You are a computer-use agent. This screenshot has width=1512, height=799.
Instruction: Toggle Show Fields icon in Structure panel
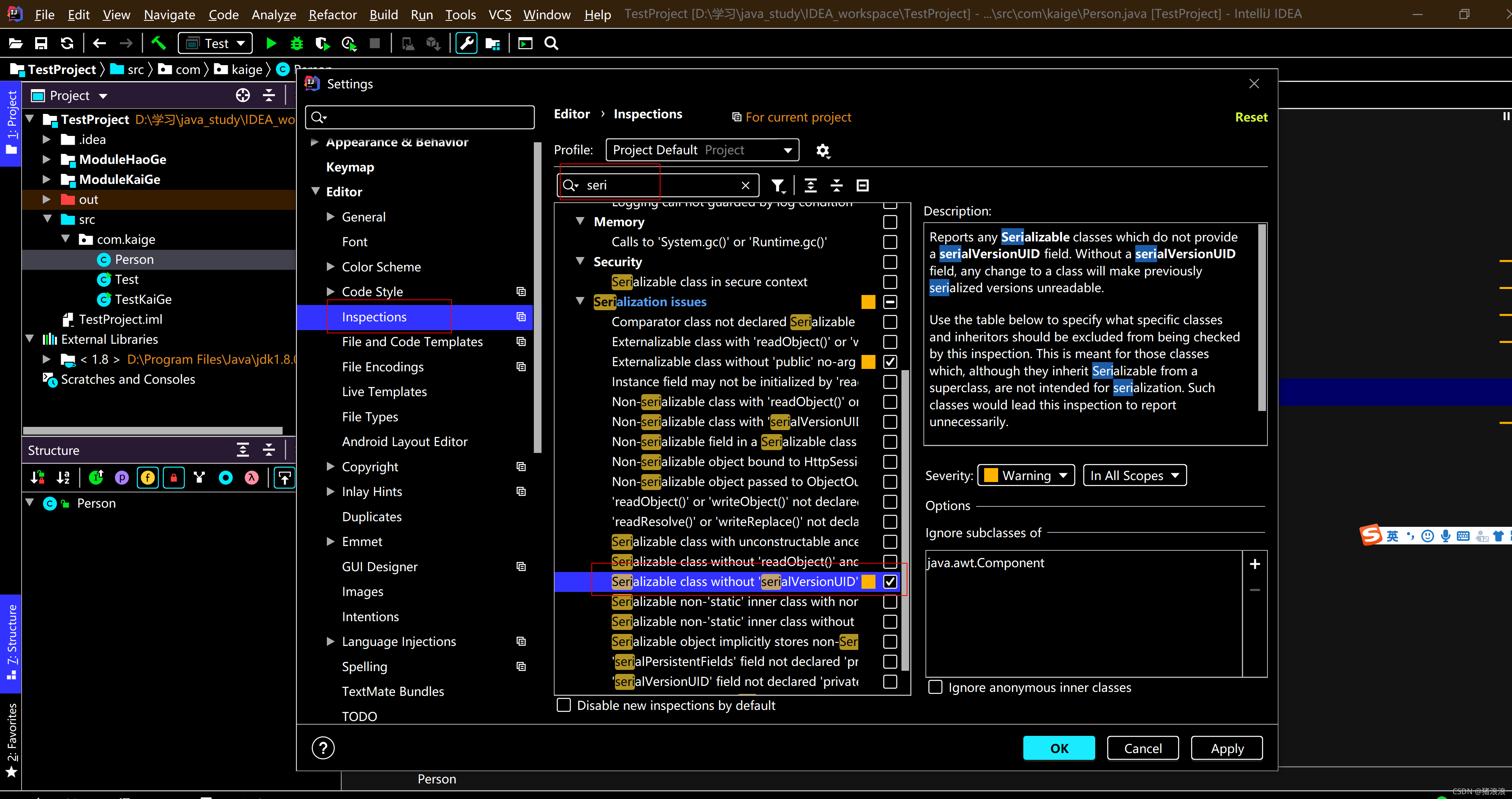point(148,478)
